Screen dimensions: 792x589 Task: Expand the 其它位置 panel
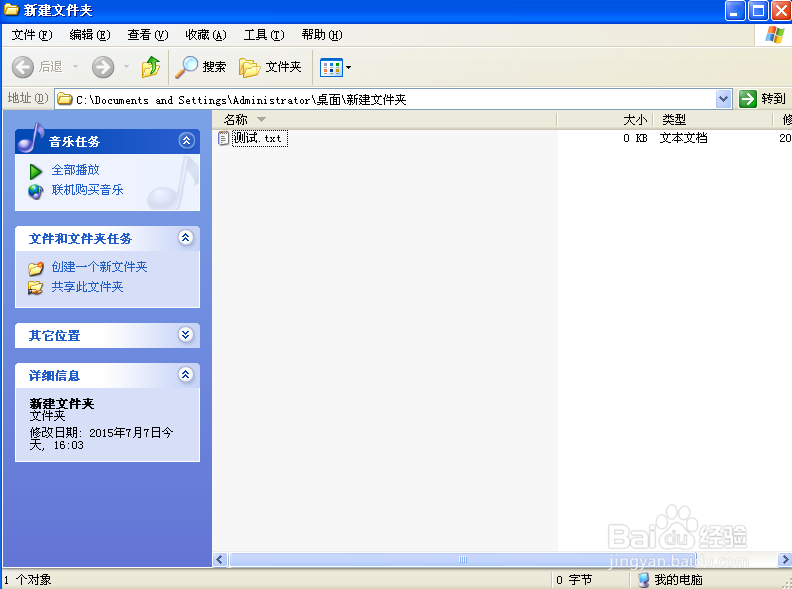(x=186, y=334)
